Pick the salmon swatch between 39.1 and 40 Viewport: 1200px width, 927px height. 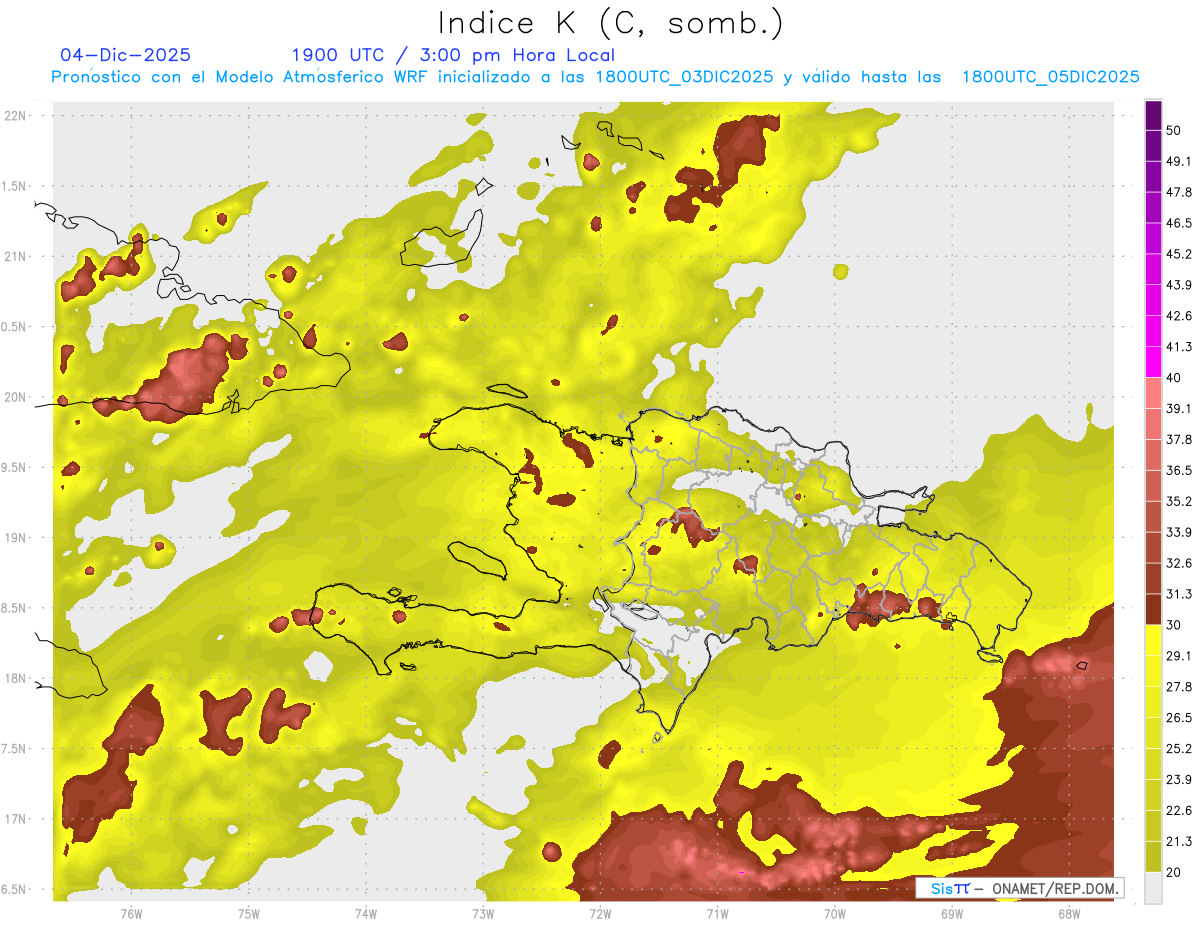coord(1153,393)
